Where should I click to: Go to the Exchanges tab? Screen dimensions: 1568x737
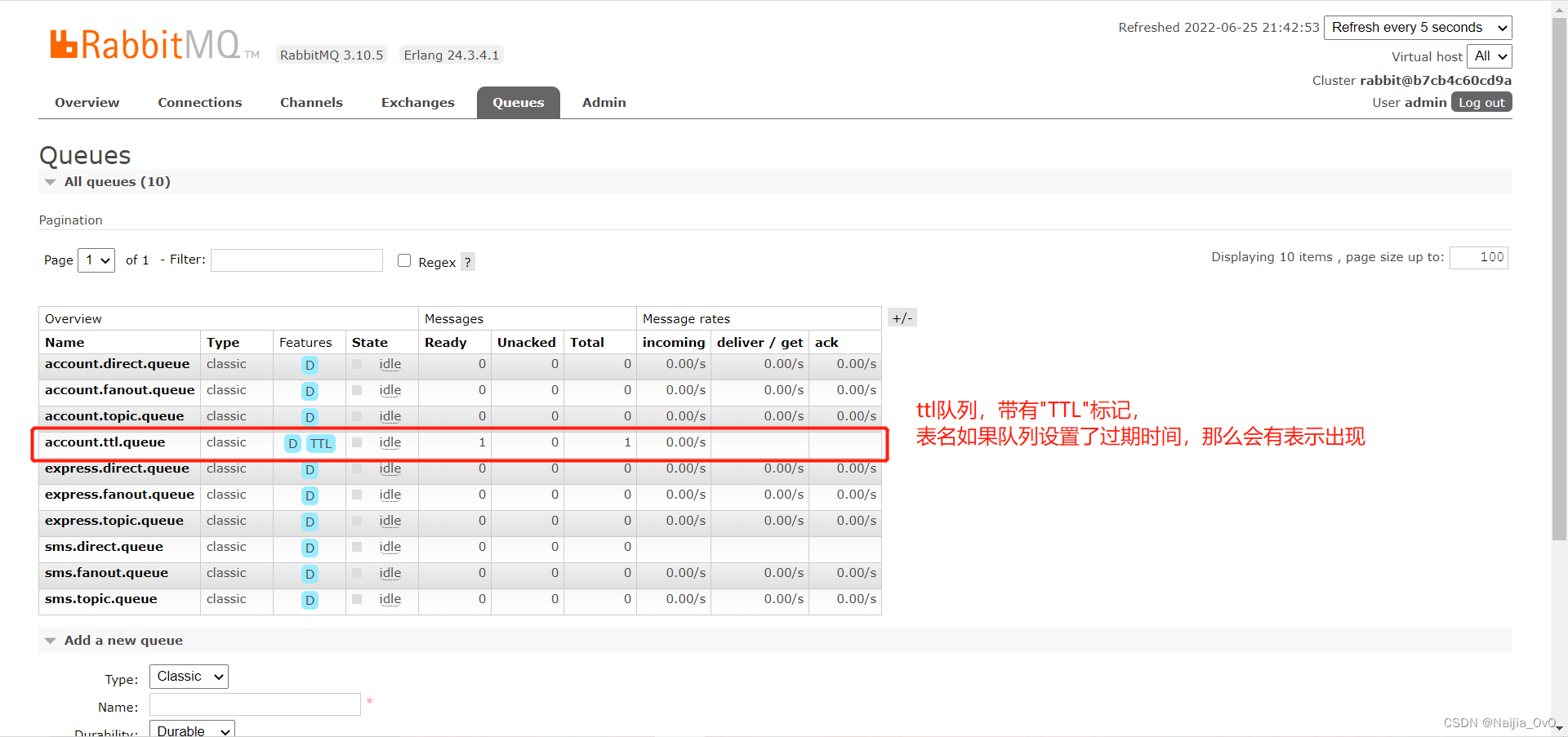pos(417,103)
